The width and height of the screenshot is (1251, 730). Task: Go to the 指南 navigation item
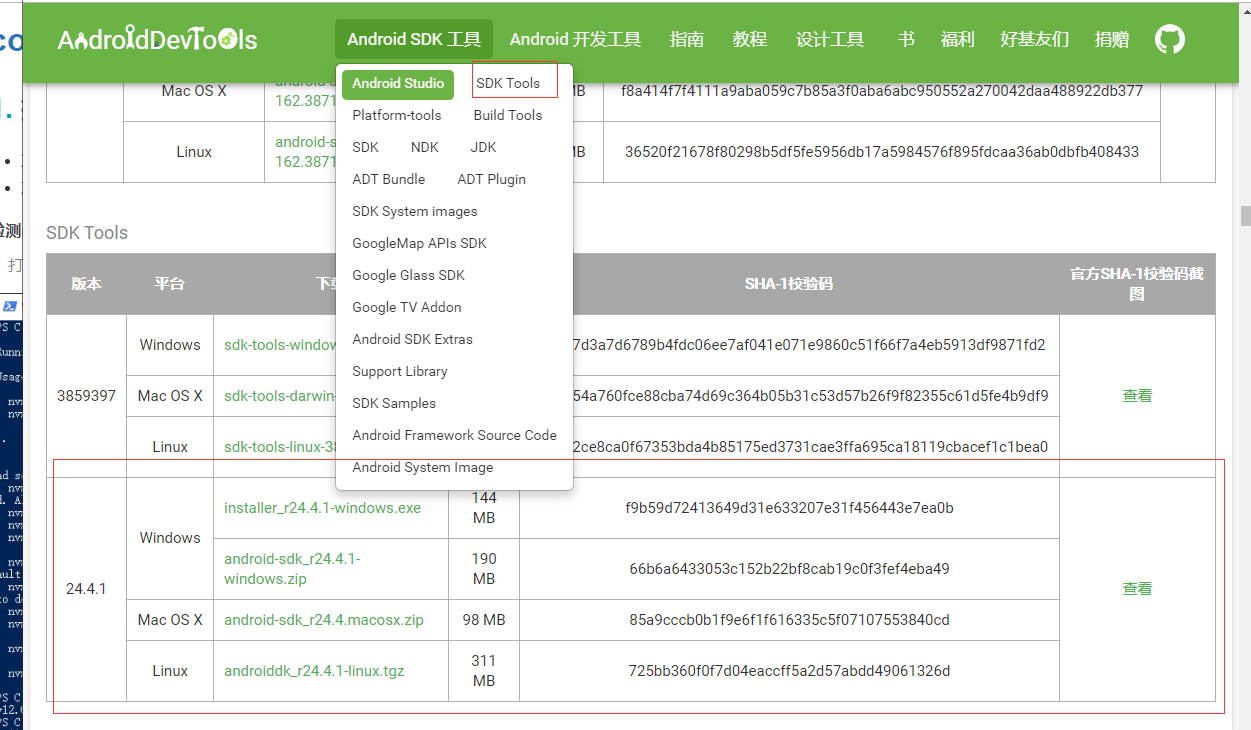pos(687,40)
